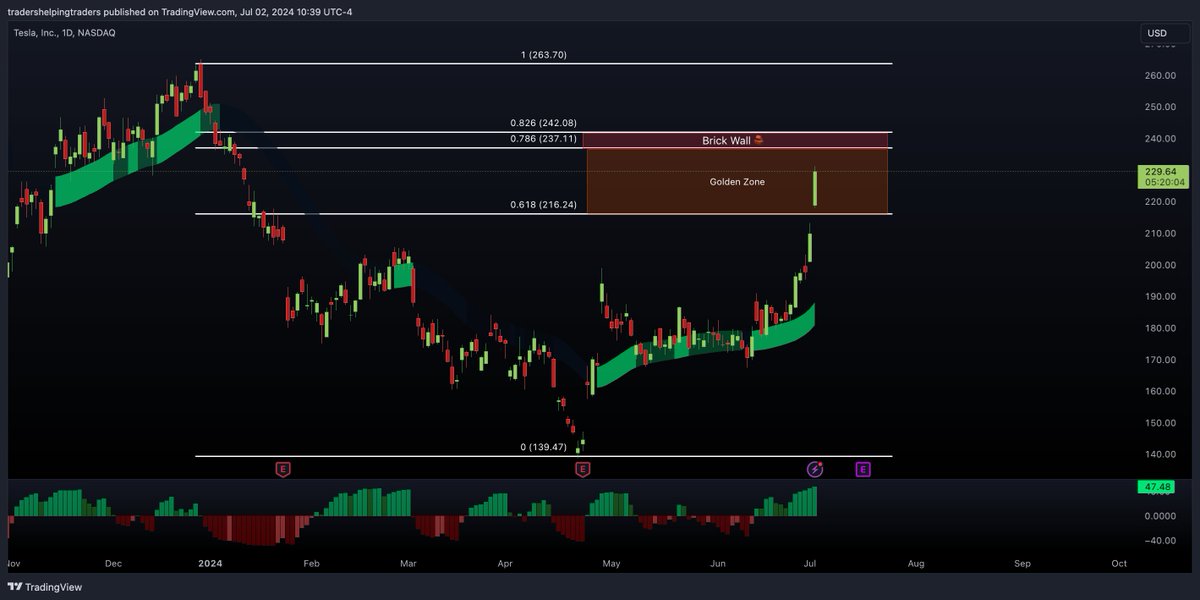Click the -40.00 indicator axis label

click(x=1161, y=541)
